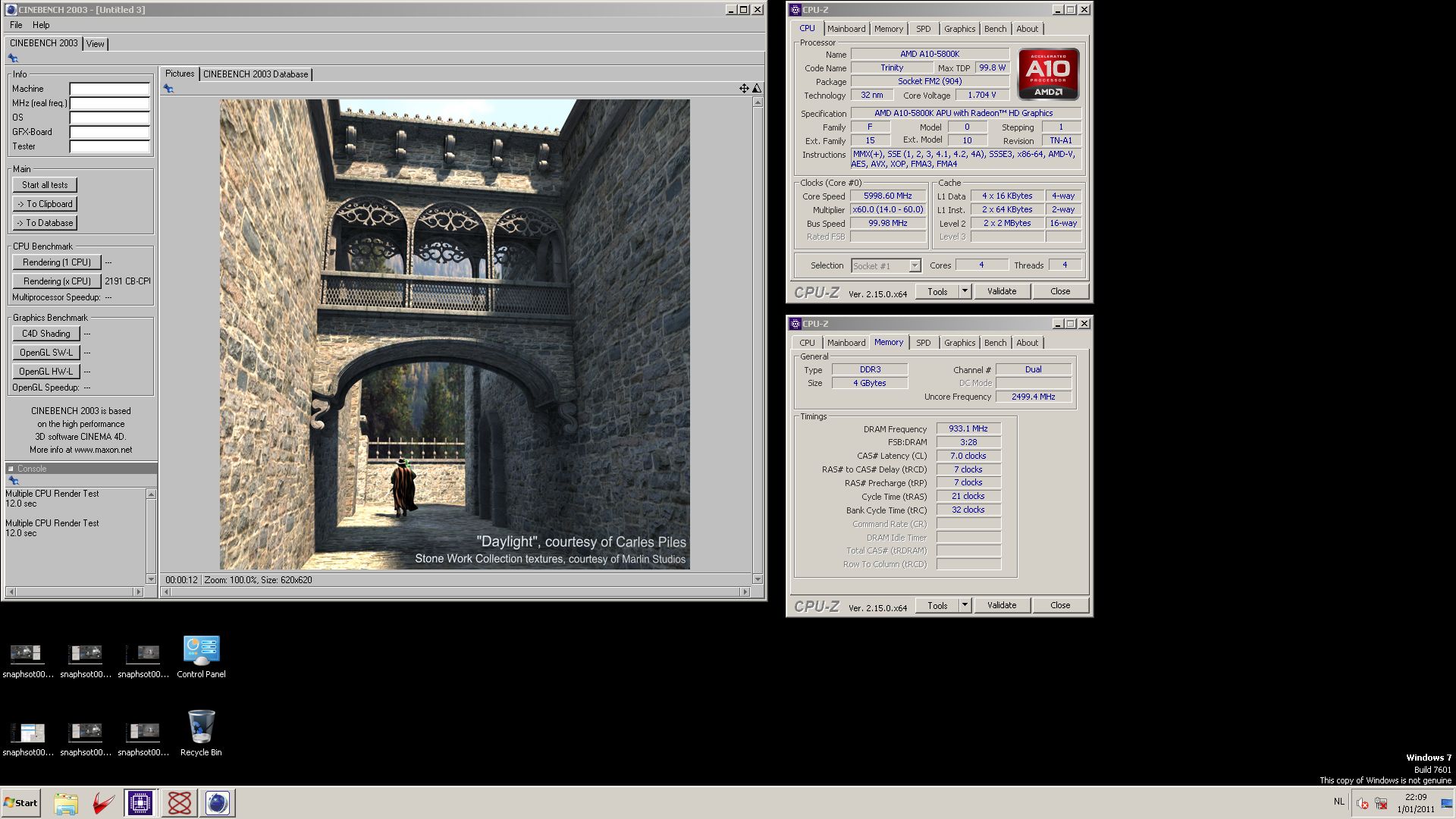This screenshot has height=819, width=1456.
Task: Click the picture viewer vertical scrollbar down arrow
Action: [x=757, y=579]
